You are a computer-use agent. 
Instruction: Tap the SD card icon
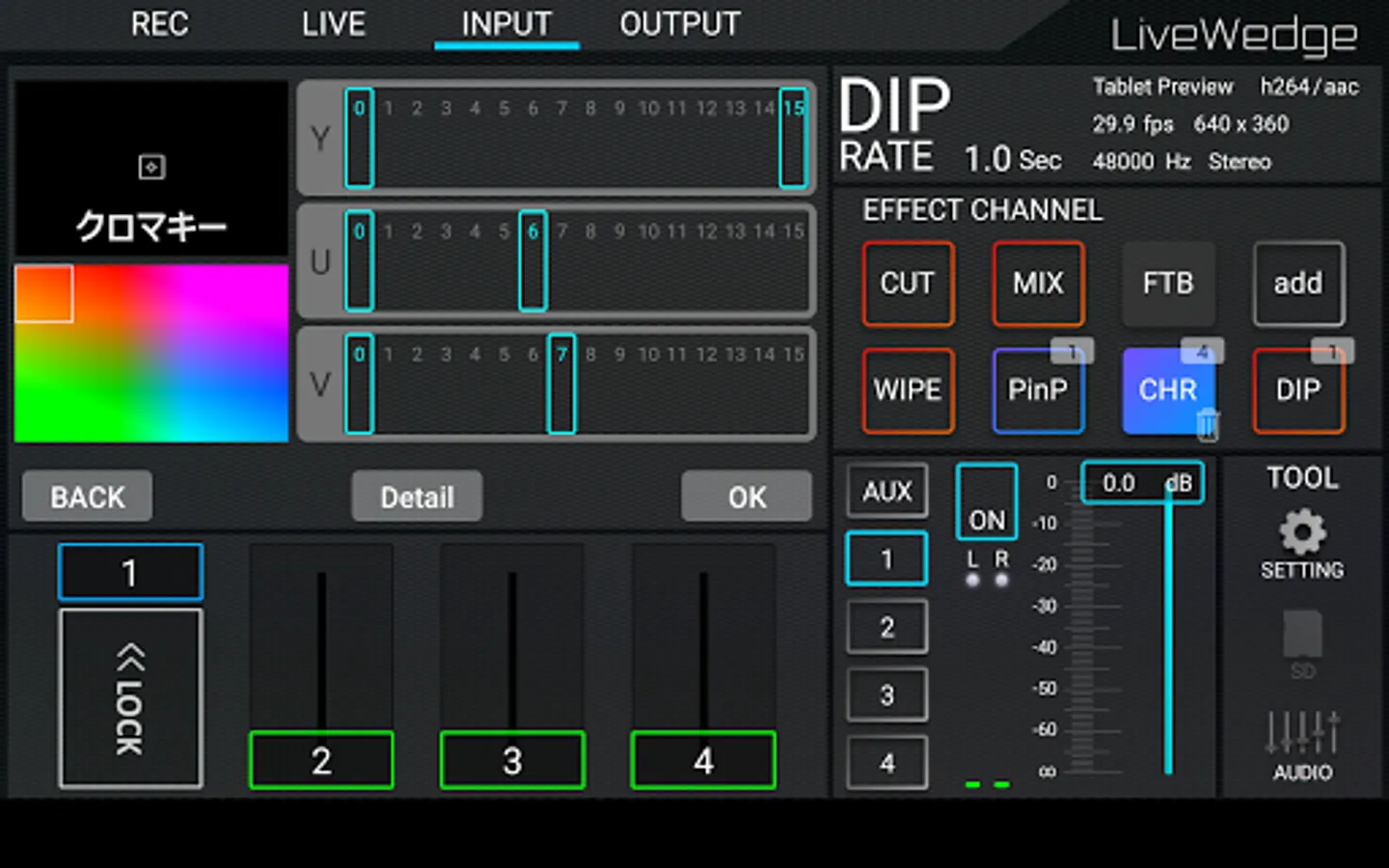1302,643
